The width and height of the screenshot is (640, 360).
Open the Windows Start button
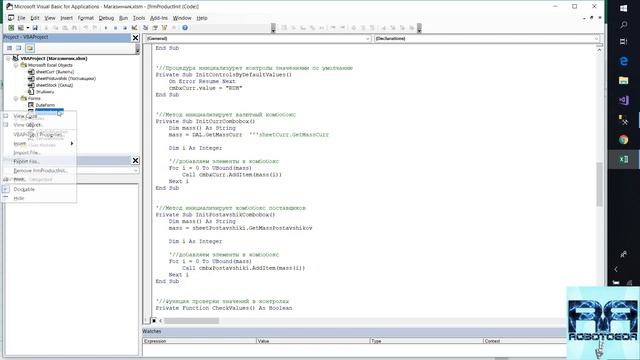pos(623,8)
